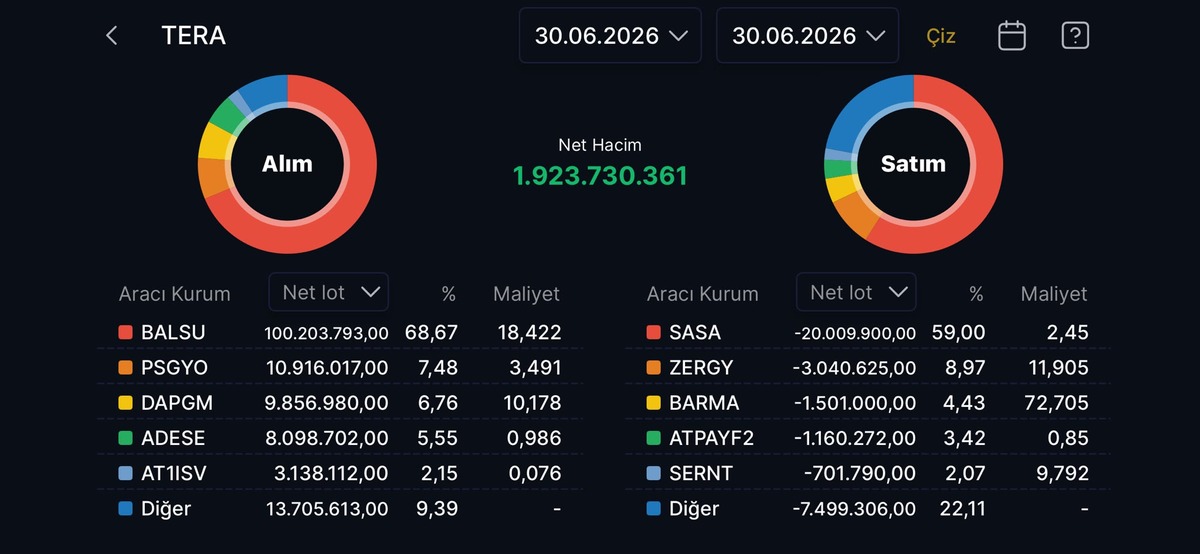Open the calendar icon
Image resolution: width=1200 pixels, height=554 pixels.
[1012, 36]
